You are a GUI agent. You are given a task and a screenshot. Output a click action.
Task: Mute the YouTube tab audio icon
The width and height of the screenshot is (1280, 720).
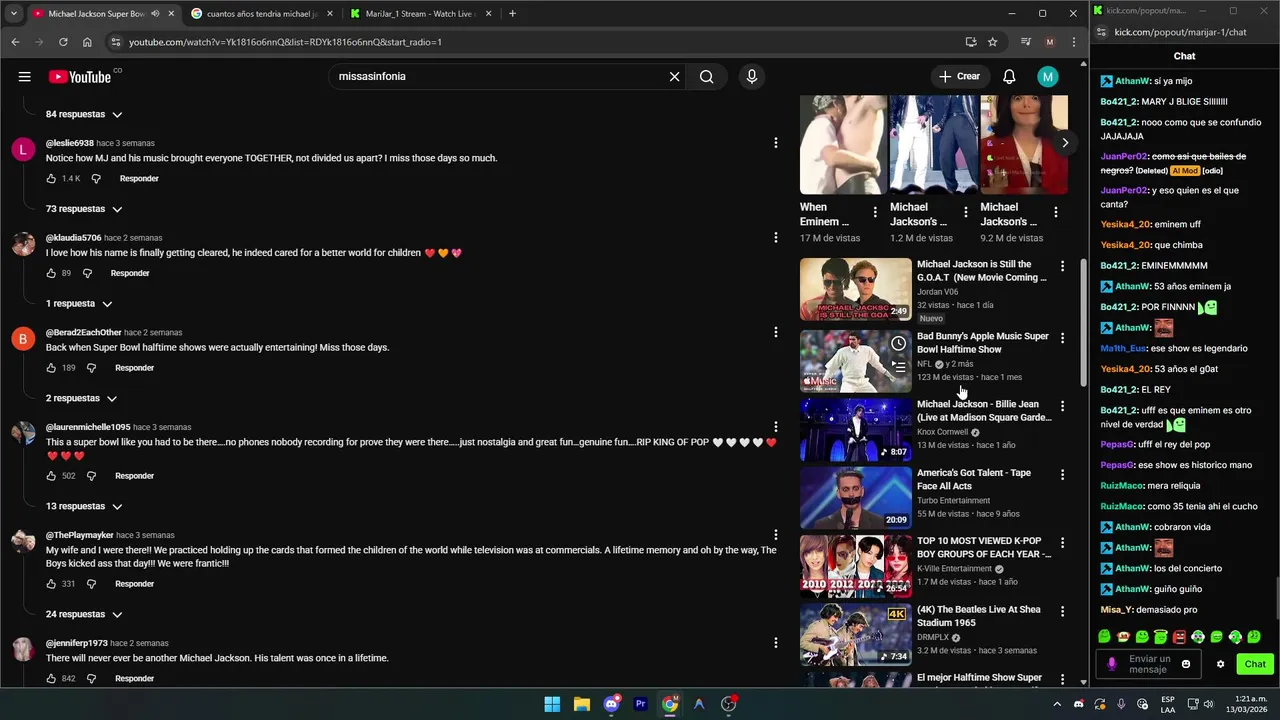(x=155, y=14)
